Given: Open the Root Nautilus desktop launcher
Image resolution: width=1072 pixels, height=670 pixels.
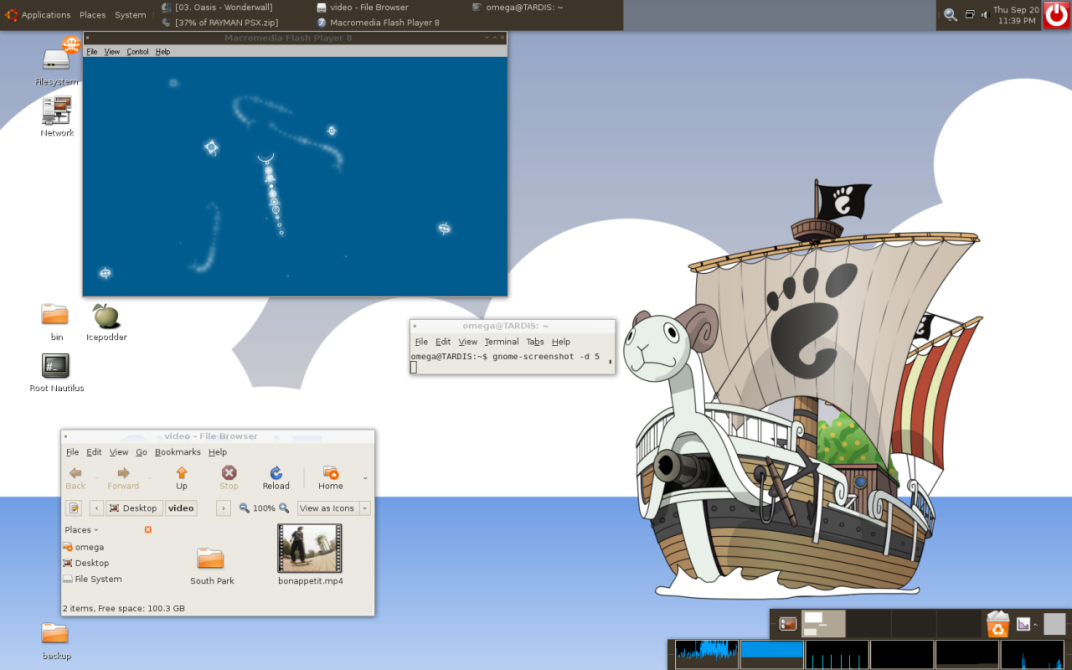Looking at the screenshot, I should [x=55, y=366].
